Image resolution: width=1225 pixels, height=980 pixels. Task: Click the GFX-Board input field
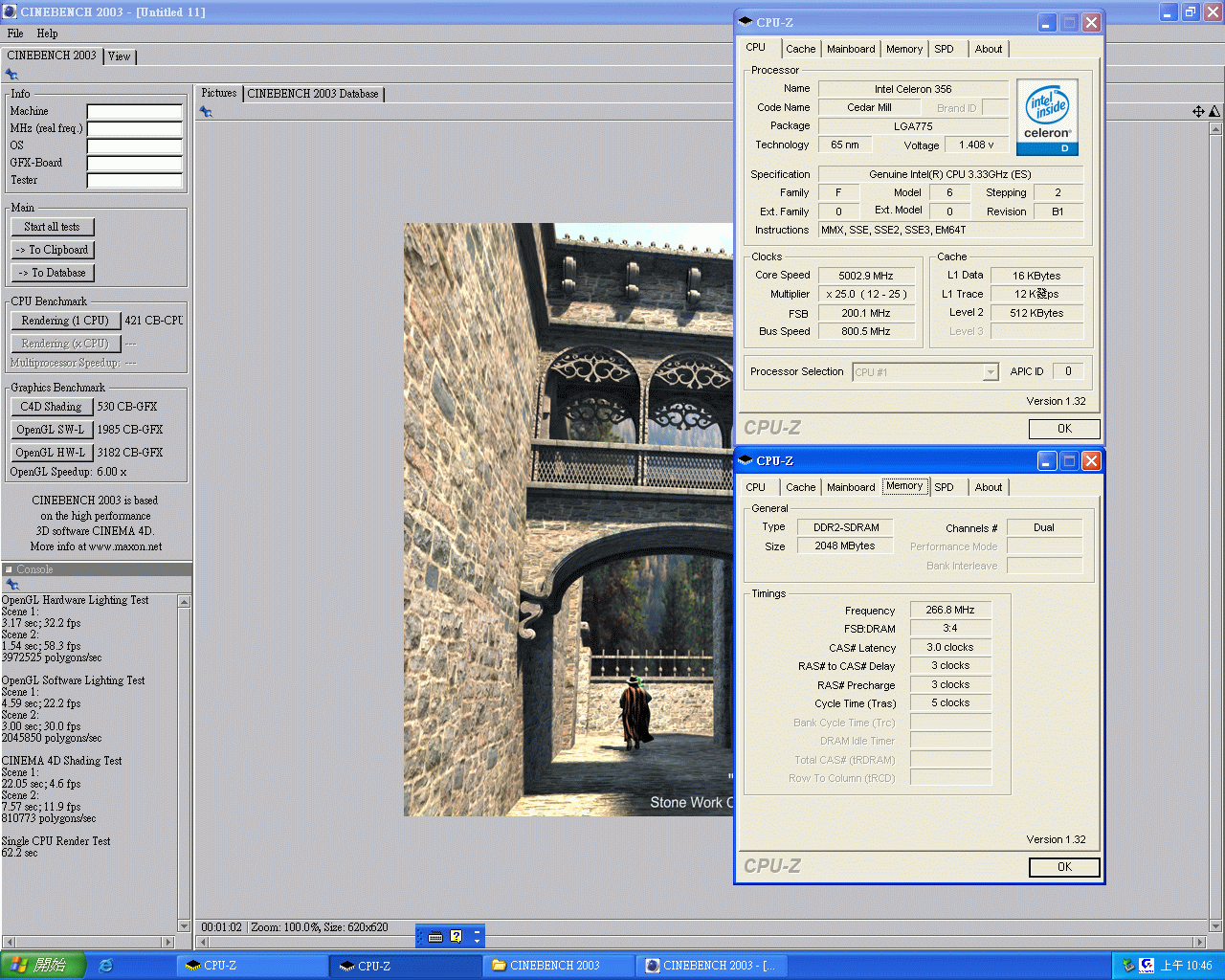(x=134, y=164)
